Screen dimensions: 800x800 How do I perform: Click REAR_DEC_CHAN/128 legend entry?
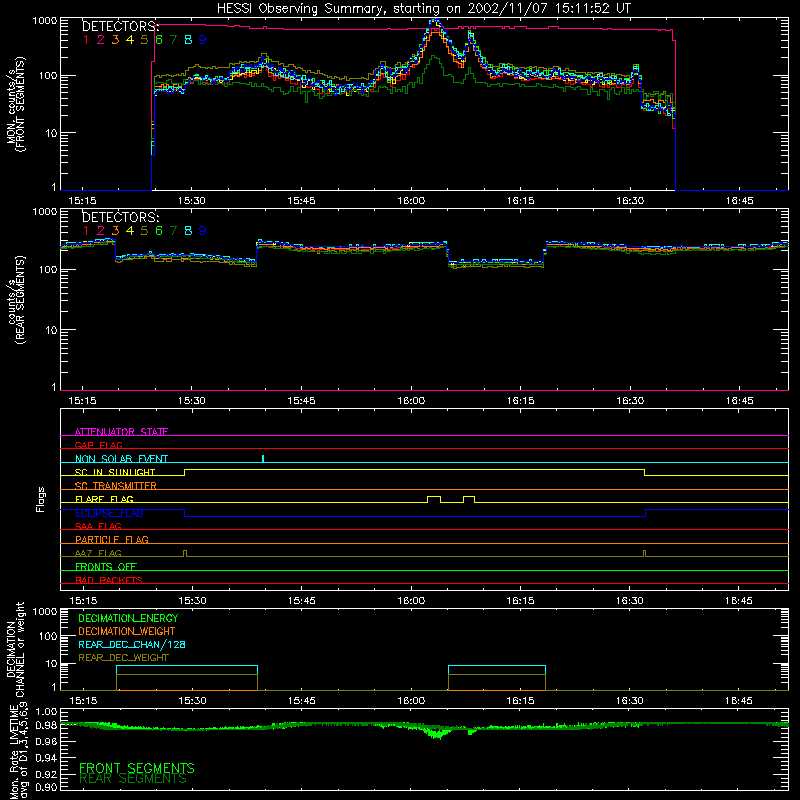point(132,644)
